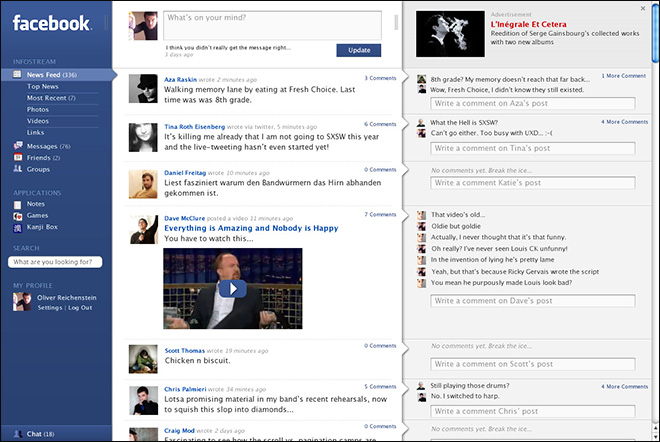
Task: Click the Groups icon in sidebar
Action: (18, 170)
